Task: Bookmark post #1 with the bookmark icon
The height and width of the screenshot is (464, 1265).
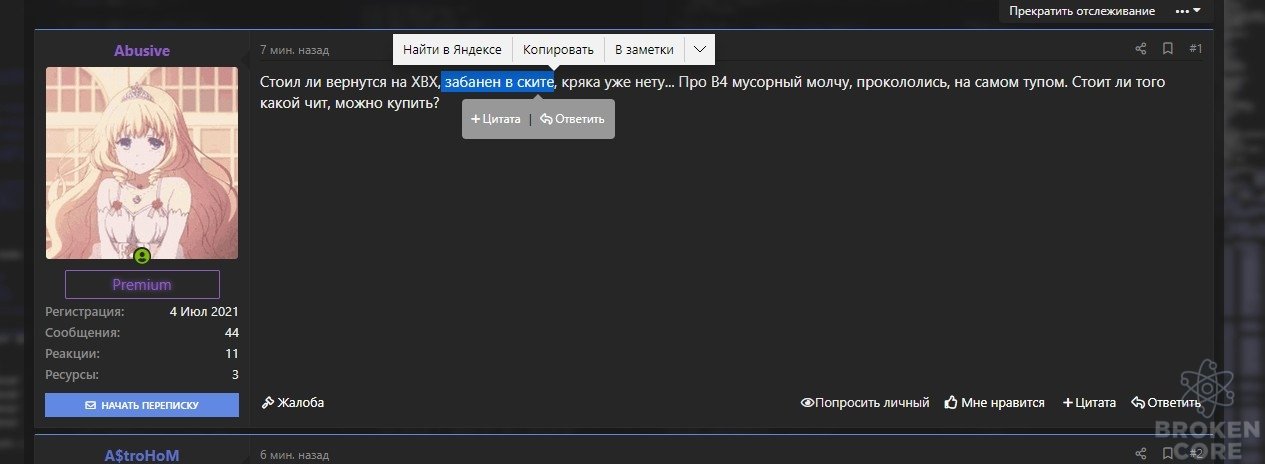Action: point(1167,48)
